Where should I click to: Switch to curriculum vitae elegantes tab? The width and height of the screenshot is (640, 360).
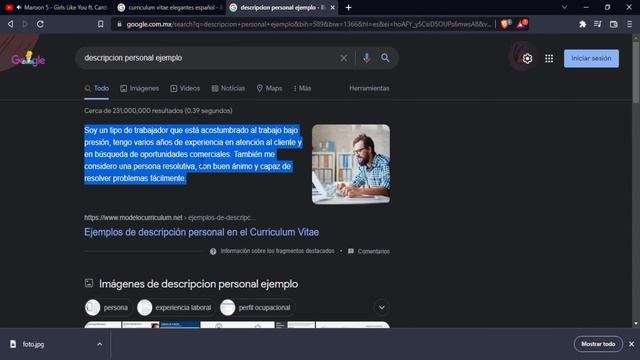pyautogui.click(x=169, y=7)
